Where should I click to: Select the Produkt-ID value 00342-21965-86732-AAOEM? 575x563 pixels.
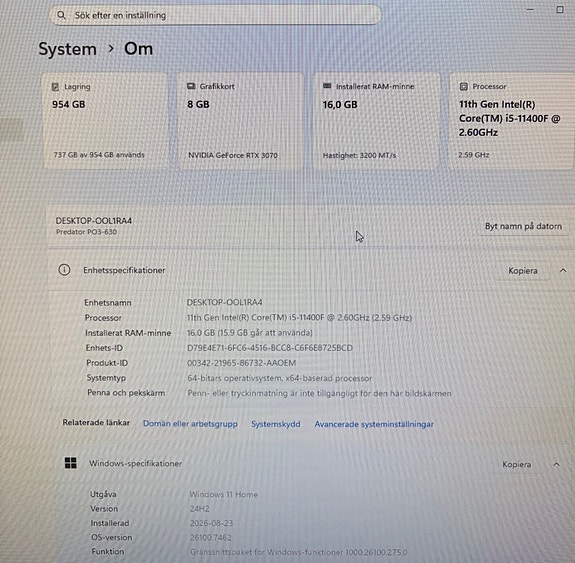coord(241,363)
